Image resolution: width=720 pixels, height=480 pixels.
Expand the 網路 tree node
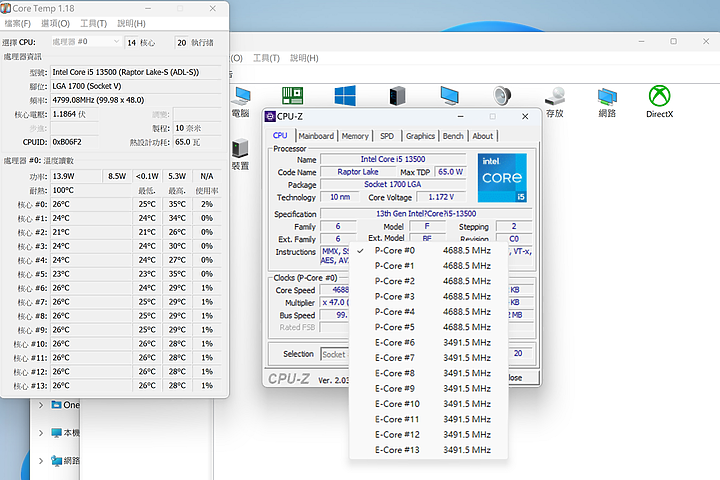click(41, 460)
